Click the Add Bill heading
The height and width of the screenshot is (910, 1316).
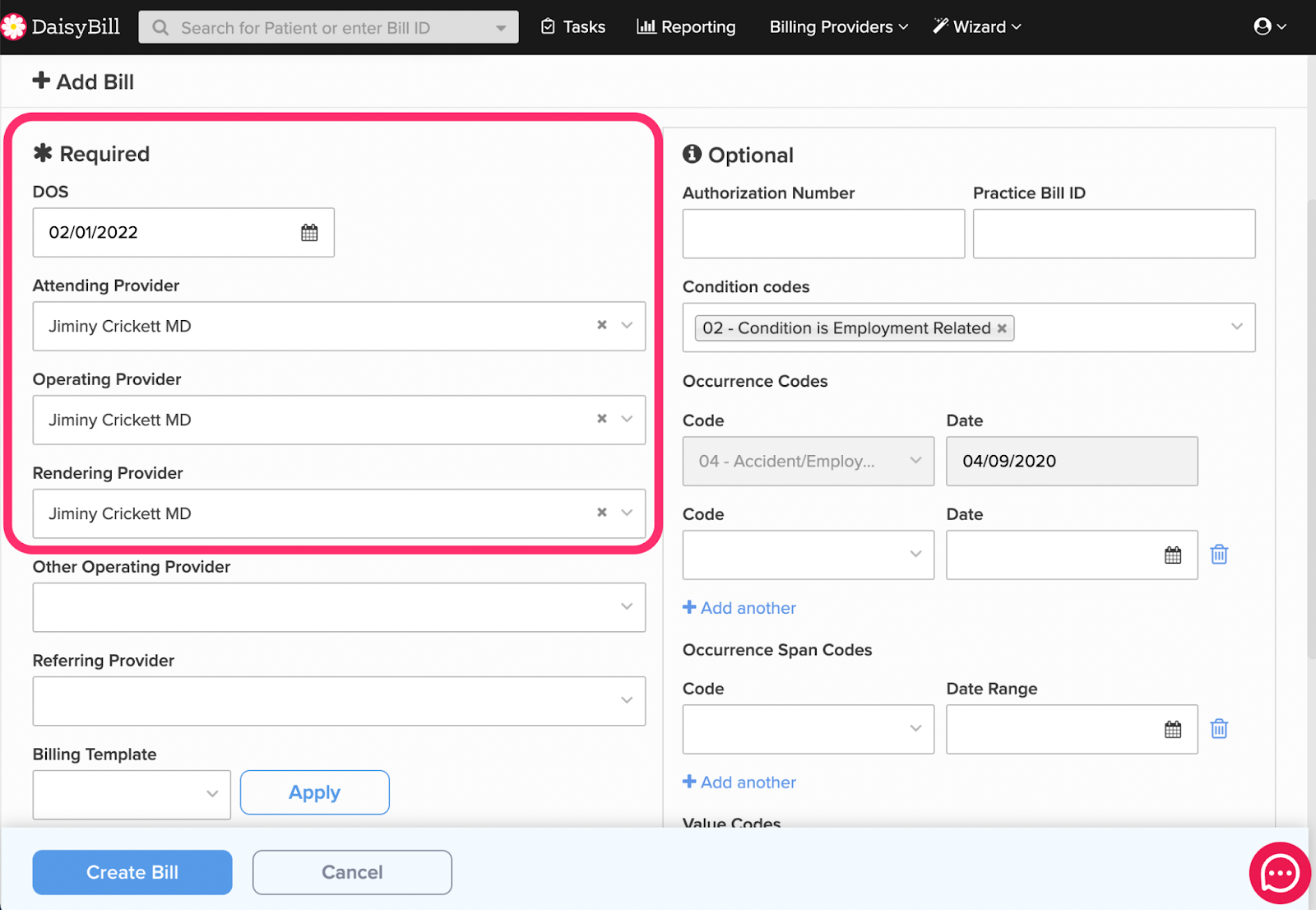83,81
